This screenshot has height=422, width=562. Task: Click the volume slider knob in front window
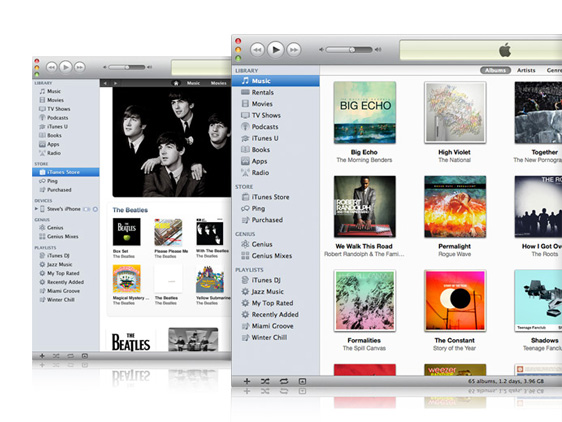click(x=352, y=50)
